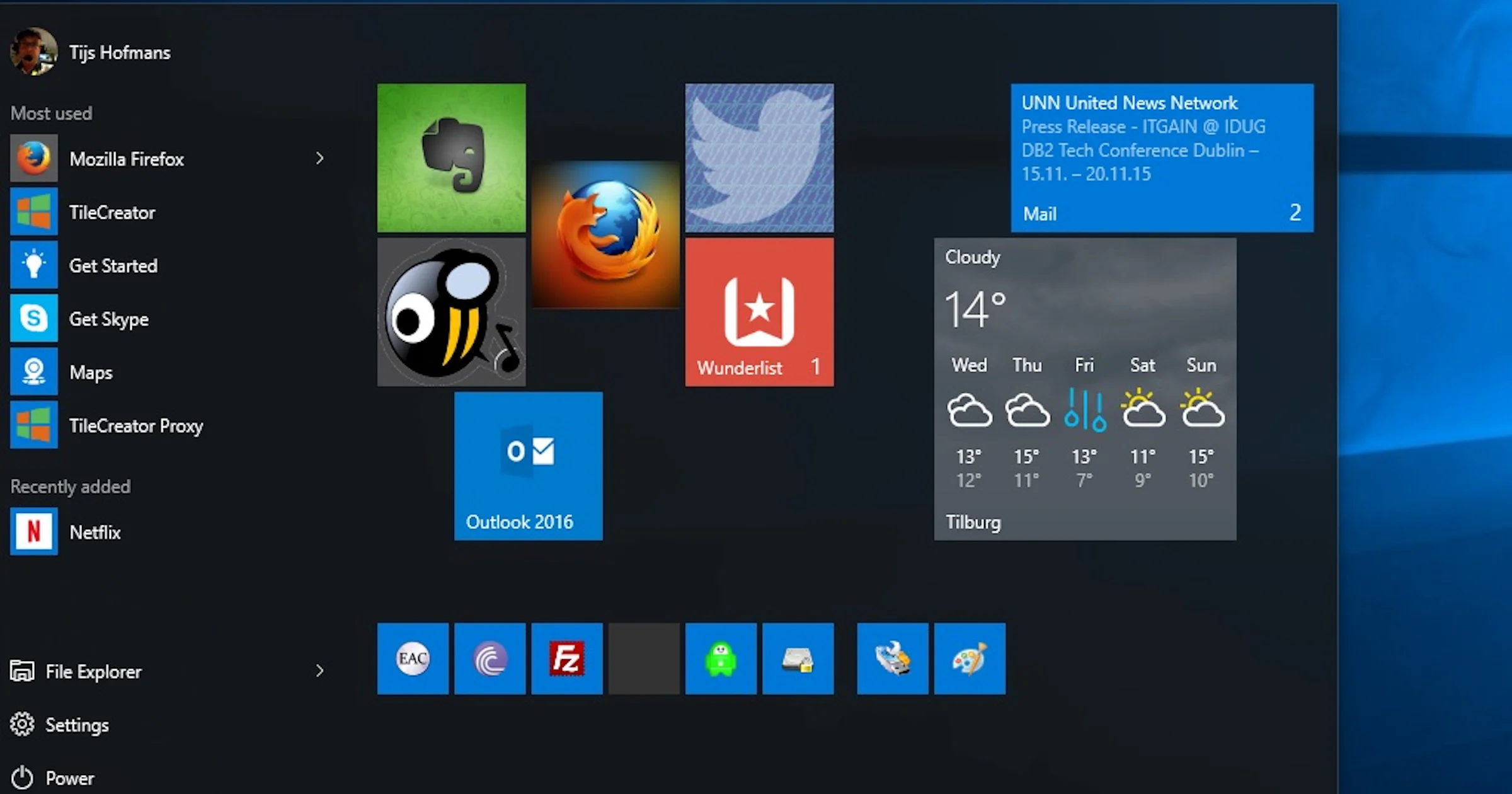1512x794 pixels.
Task: Expand the Mozilla Firefox jump list arrow
Action: pyautogui.click(x=319, y=158)
